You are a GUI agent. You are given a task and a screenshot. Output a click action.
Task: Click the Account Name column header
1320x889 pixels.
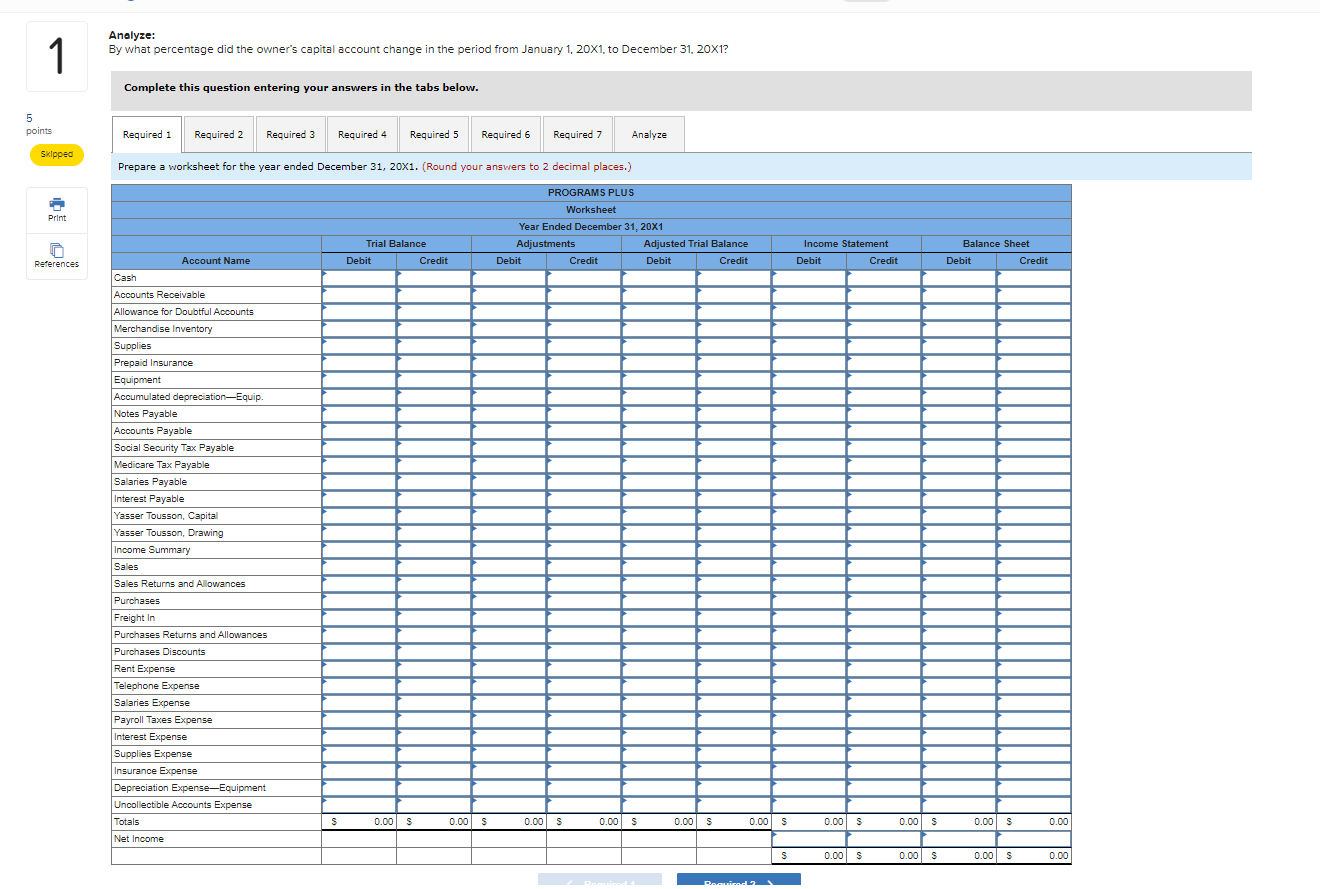tap(216, 261)
